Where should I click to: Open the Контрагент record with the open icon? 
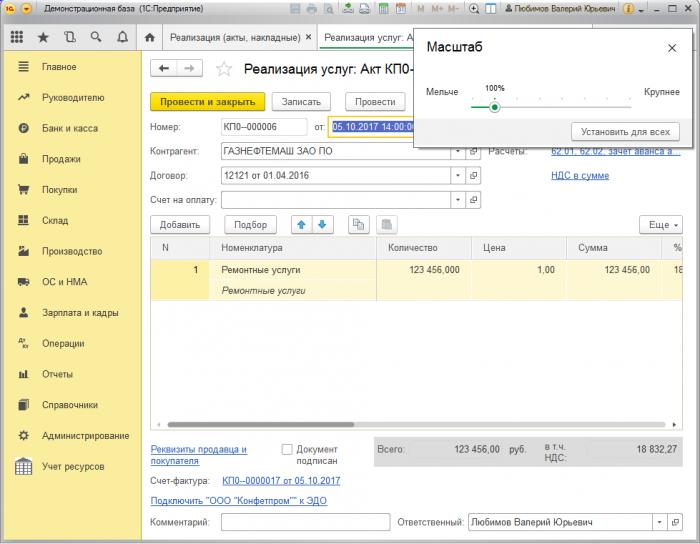coord(473,151)
